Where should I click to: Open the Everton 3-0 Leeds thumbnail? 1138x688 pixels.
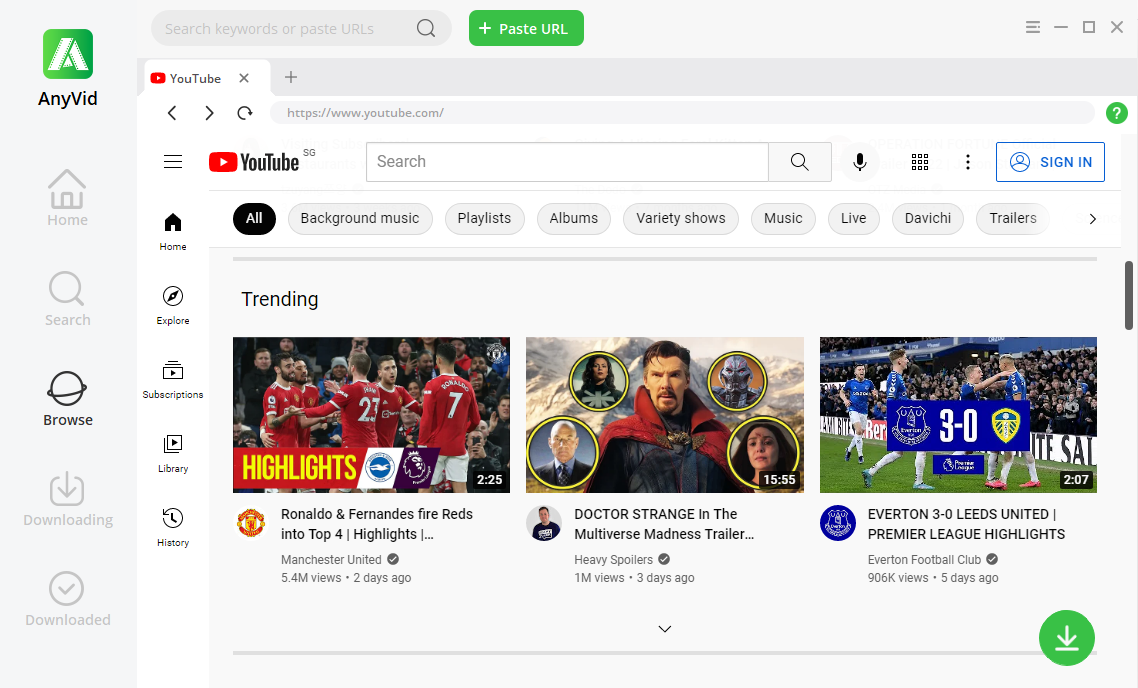(x=958, y=414)
